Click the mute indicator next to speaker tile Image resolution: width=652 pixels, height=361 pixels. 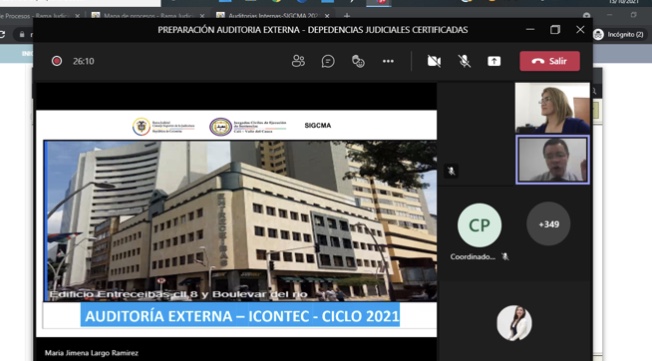pos(451,171)
